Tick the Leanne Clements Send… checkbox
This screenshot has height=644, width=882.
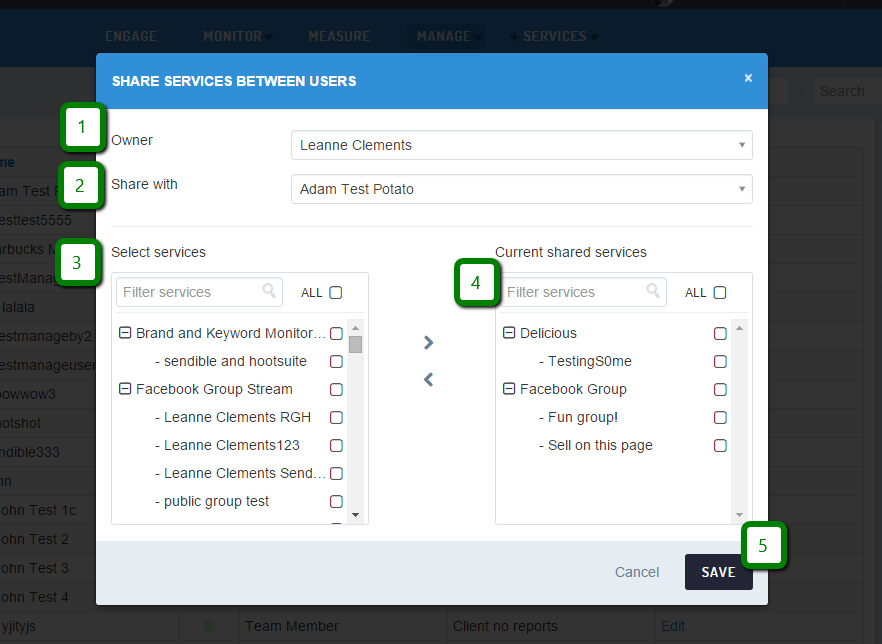pos(336,474)
